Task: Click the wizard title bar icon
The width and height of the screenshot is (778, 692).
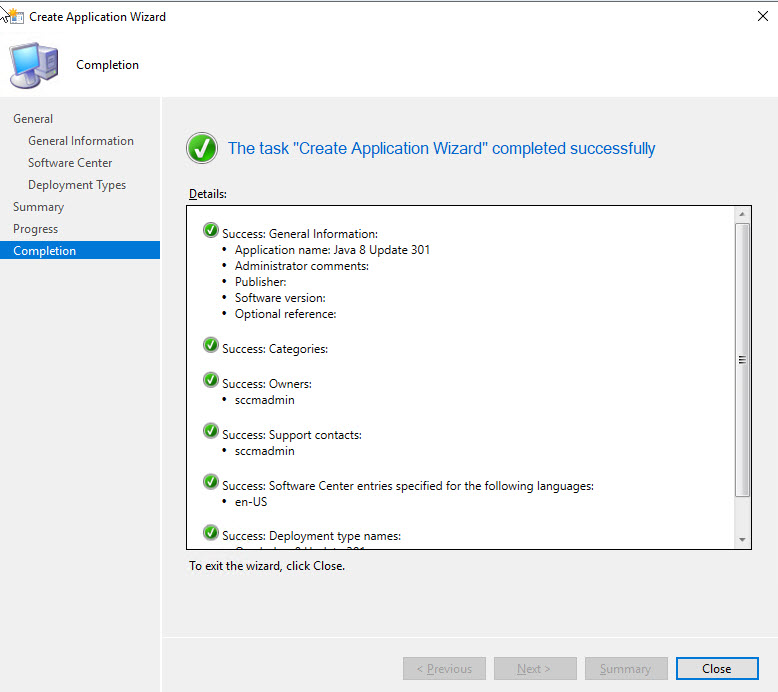Action: (x=13, y=16)
